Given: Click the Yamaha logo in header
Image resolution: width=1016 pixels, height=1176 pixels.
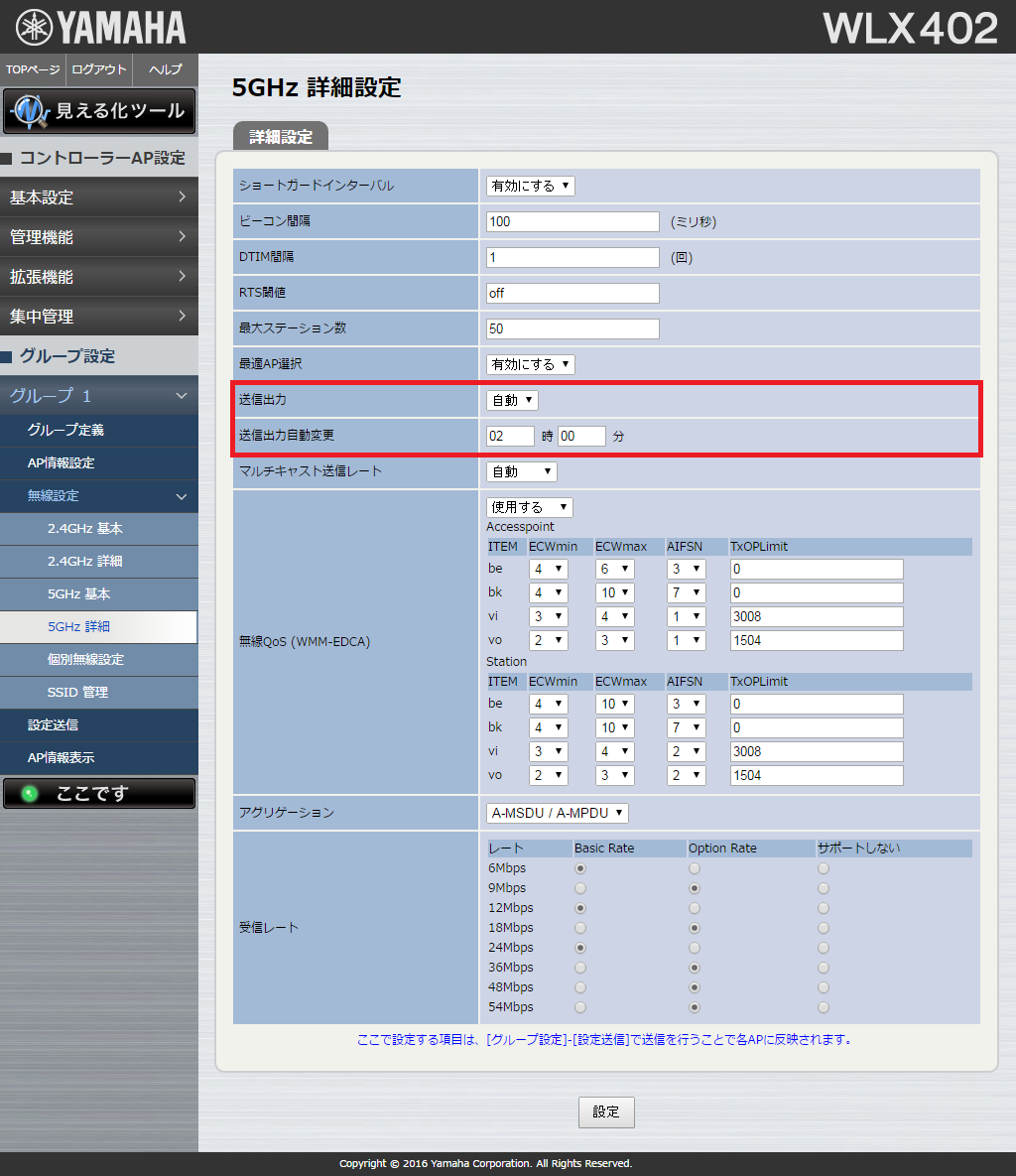Looking at the screenshot, I should tap(101, 28).
